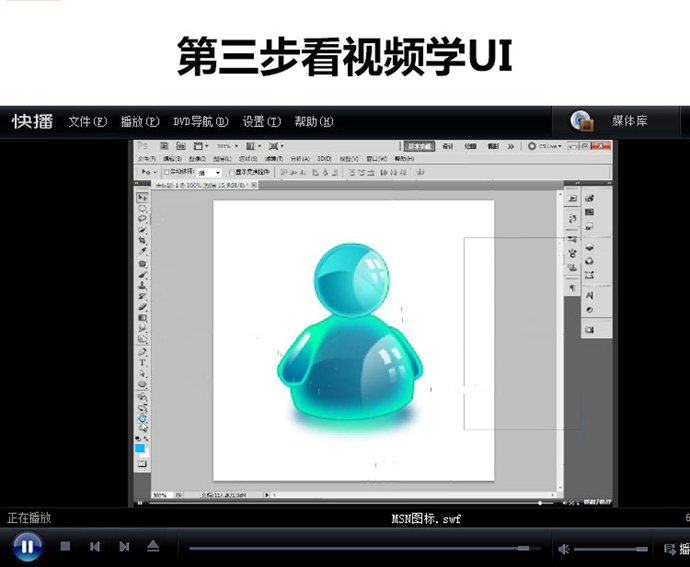Viewport: 690px width, 567px height.
Task: Launch Mini Bridge from the application bar
Action: coord(180,146)
